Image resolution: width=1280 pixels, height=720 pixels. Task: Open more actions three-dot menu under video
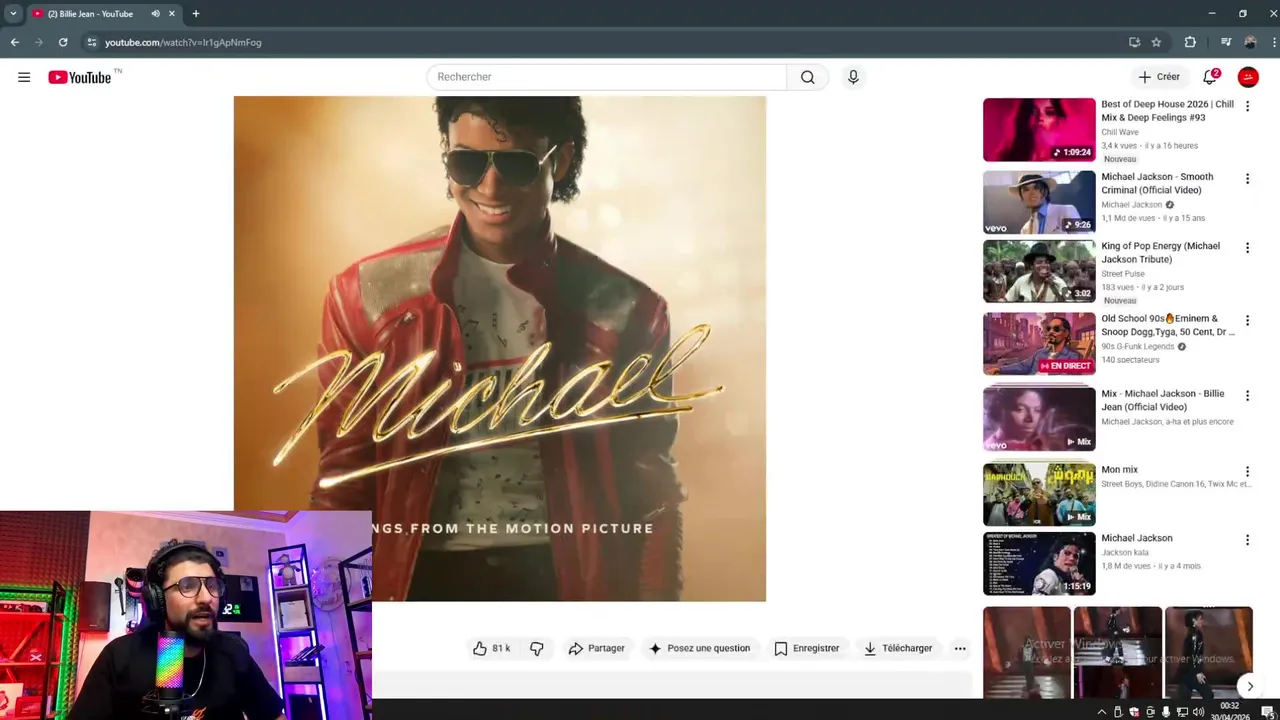pyautogui.click(x=960, y=648)
